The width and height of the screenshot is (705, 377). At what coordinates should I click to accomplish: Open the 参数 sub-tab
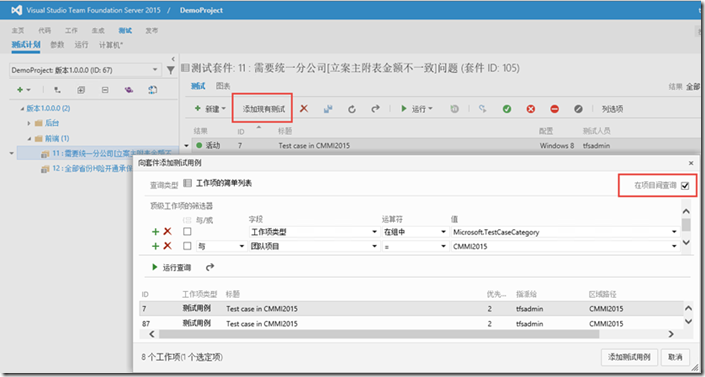[57, 45]
